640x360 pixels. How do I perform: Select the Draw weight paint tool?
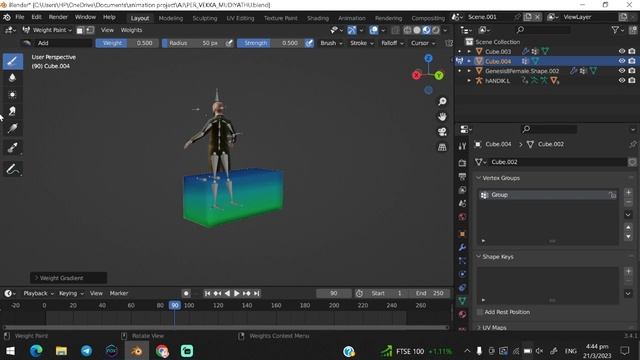pyautogui.click(x=13, y=61)
